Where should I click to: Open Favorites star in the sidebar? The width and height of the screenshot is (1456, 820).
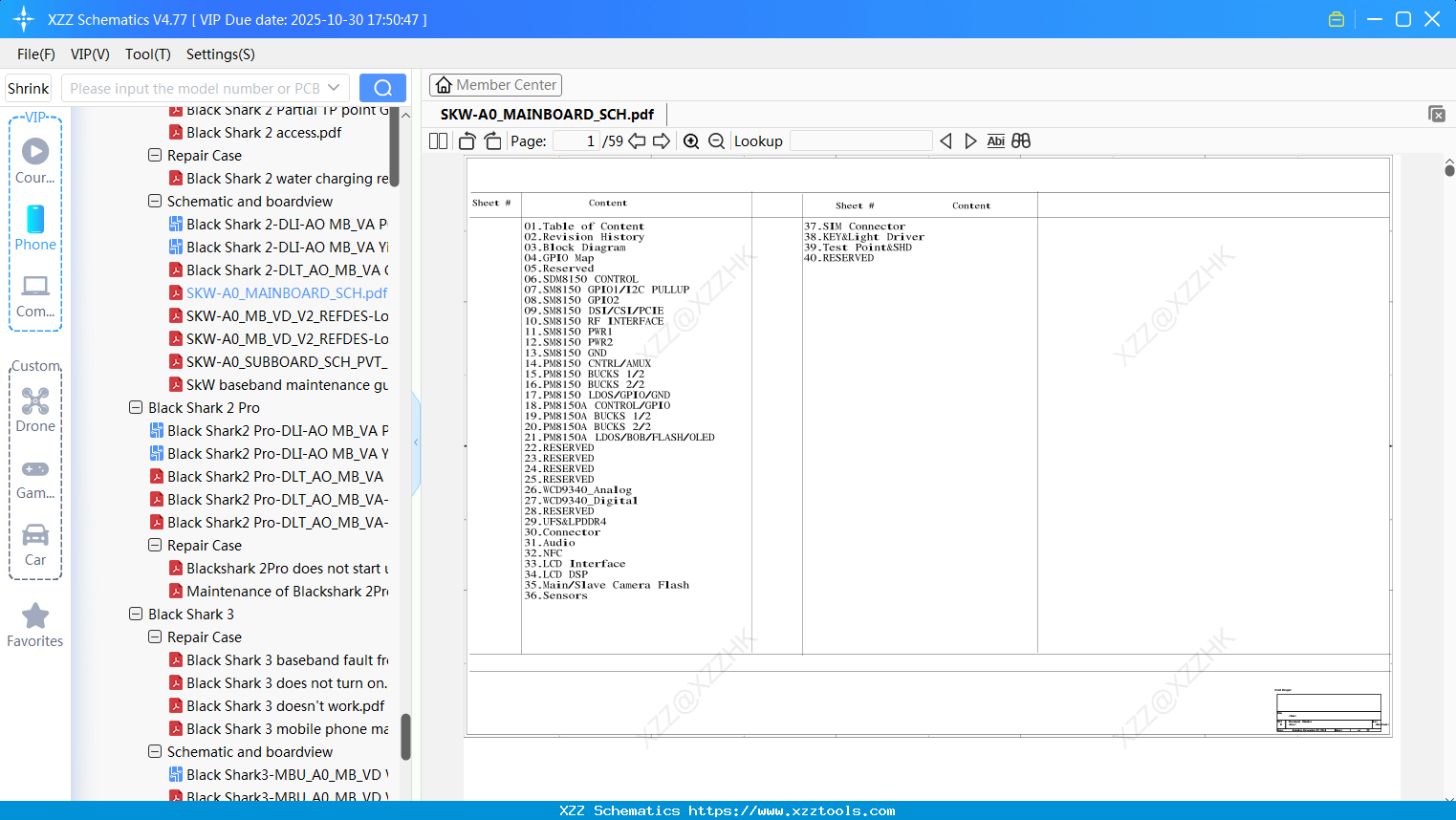coord(35,625)
